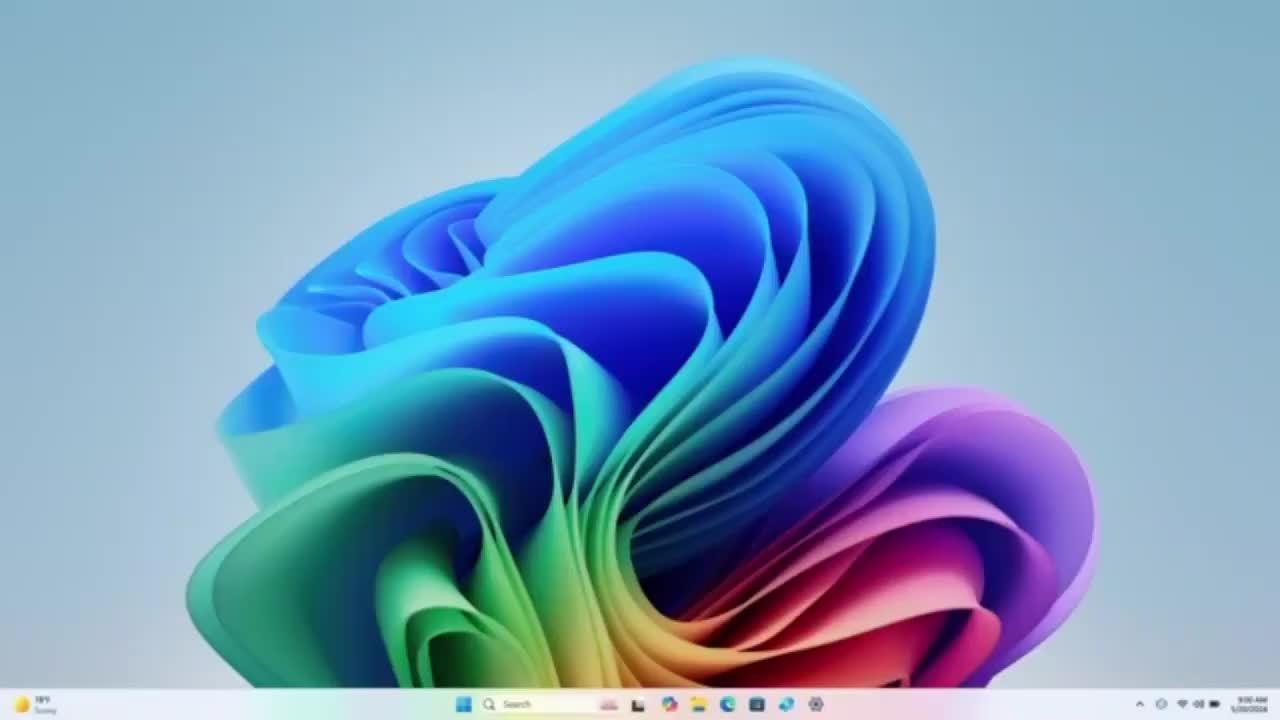Open the weather widget showing Sunny
Screen dimensions: 1280x720
click(x=35, y=705)
